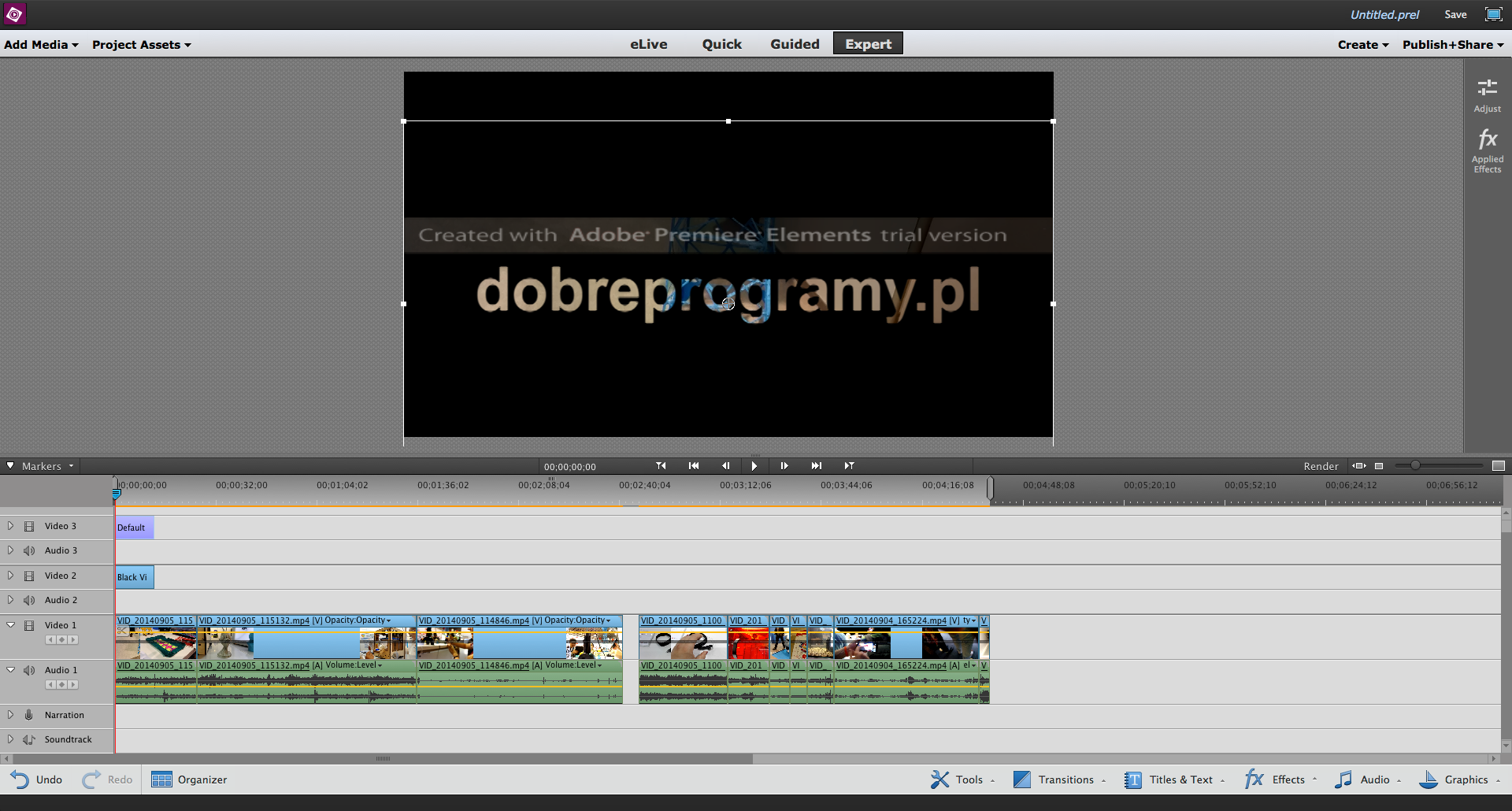The image size is (1512, 811).
Task: Mute the Audio 2 track speaker
Action: coord(29,600)
